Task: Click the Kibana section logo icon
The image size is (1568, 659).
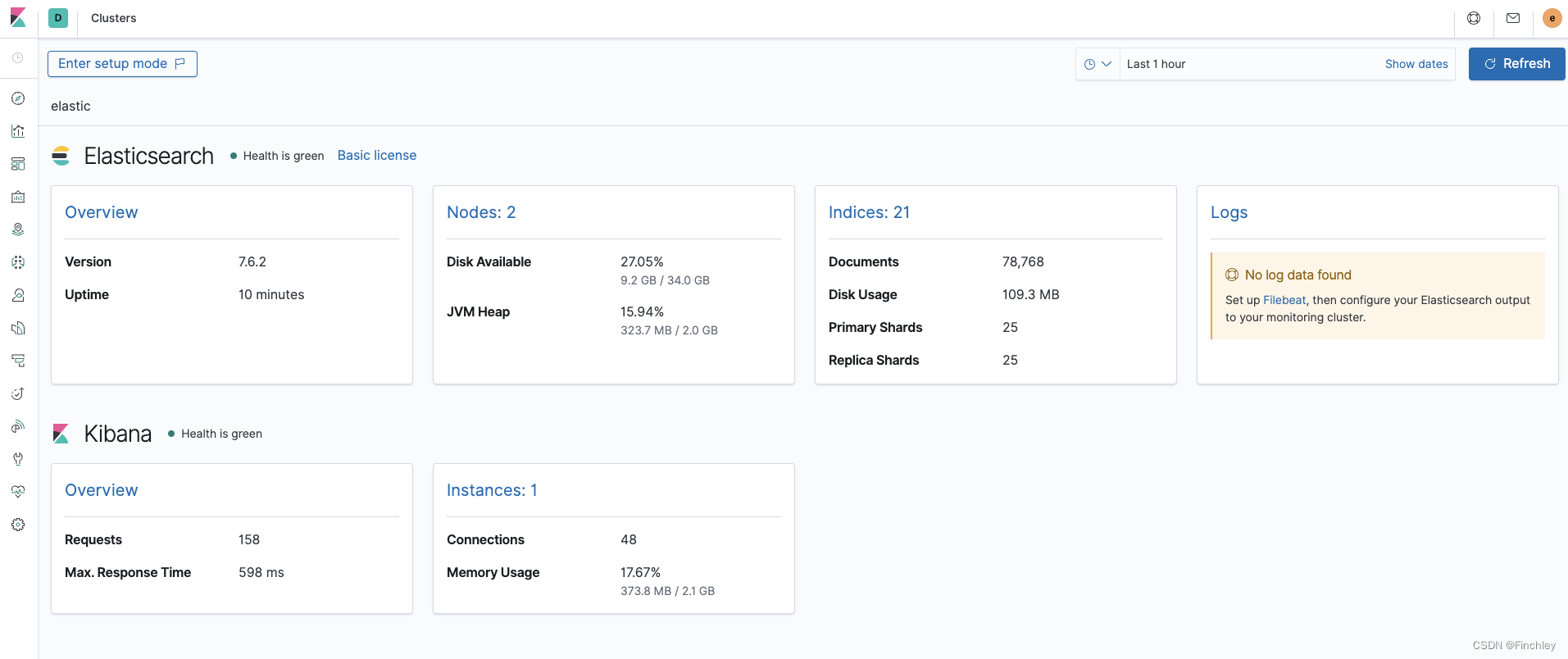Action: point(61,434)
